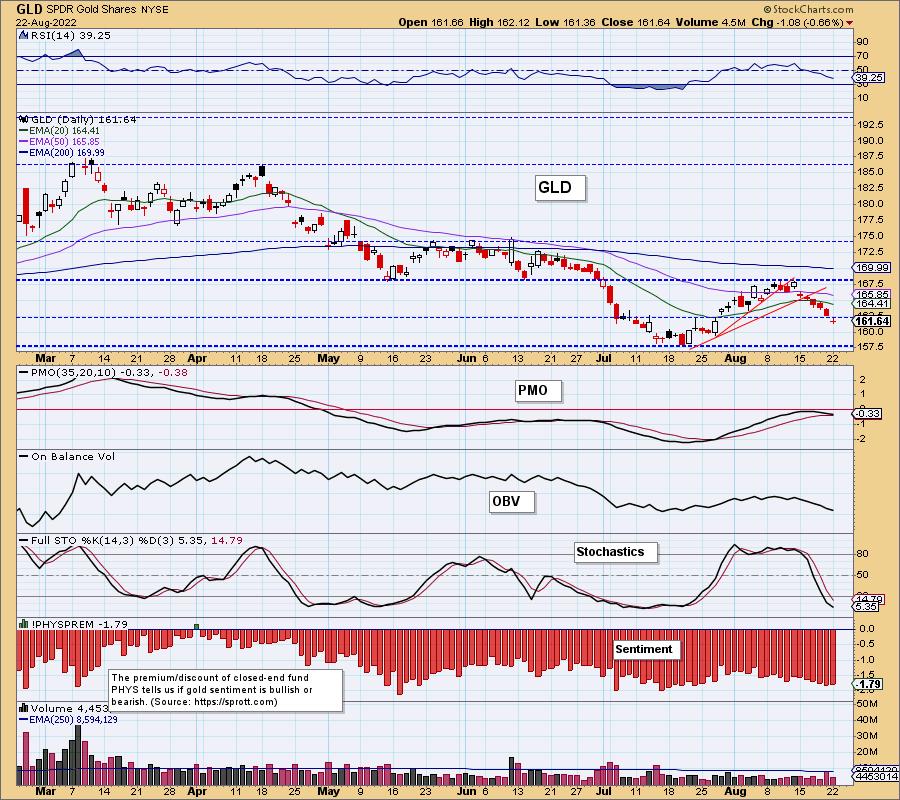Click the -0.33 PMO value tag
Viewport: 900px width, 800px height.
click(x=868, y=413)
